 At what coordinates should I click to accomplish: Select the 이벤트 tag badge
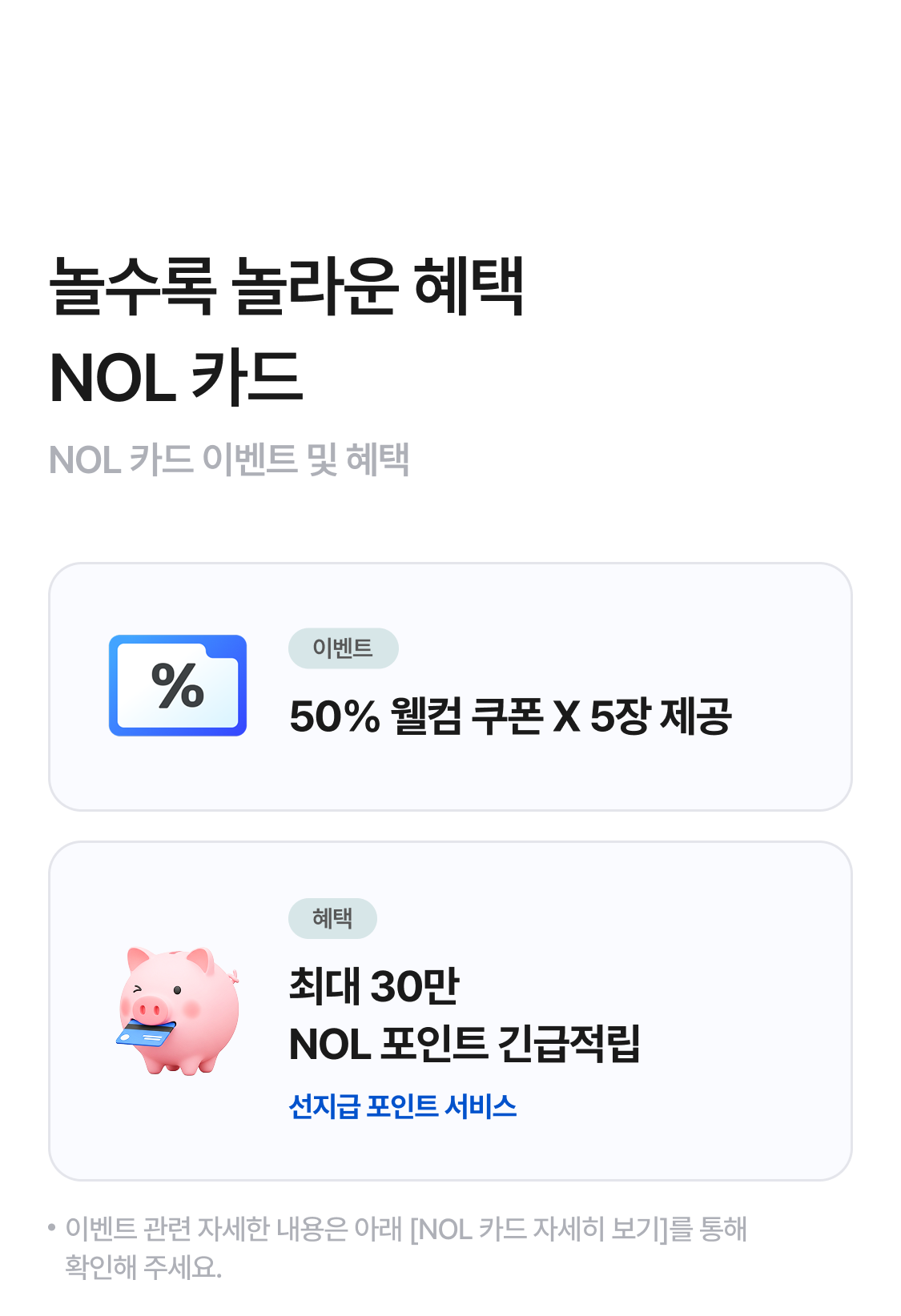(x=343, y=648)
